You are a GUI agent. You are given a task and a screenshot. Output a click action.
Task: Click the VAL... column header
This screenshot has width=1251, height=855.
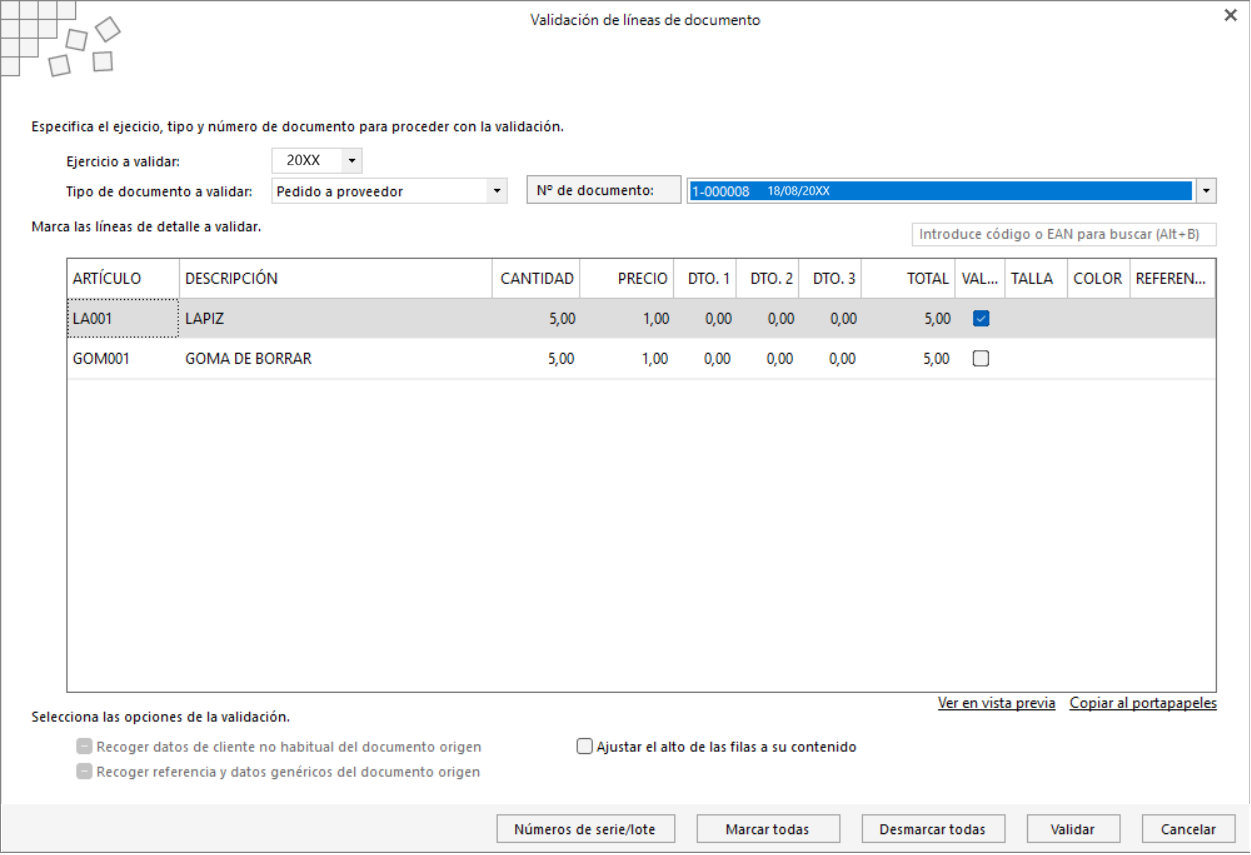coord(980,279)
